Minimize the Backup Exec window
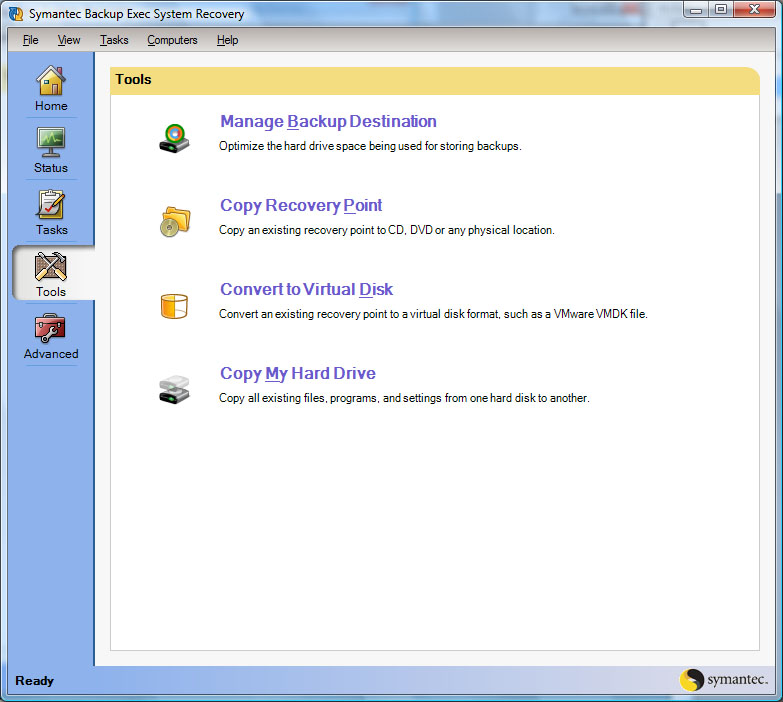 point(696,9)
